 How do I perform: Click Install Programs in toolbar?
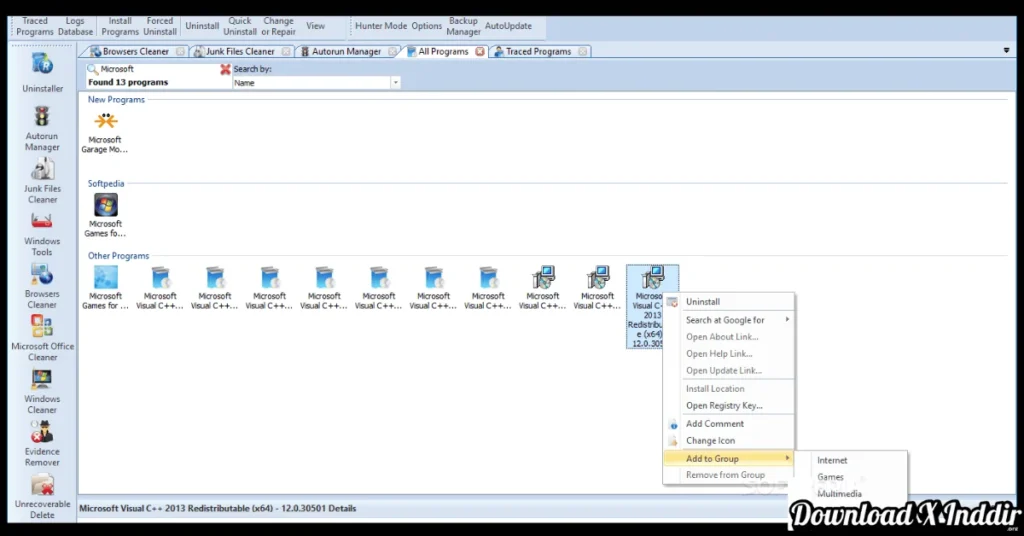click(x=120, y=26)
